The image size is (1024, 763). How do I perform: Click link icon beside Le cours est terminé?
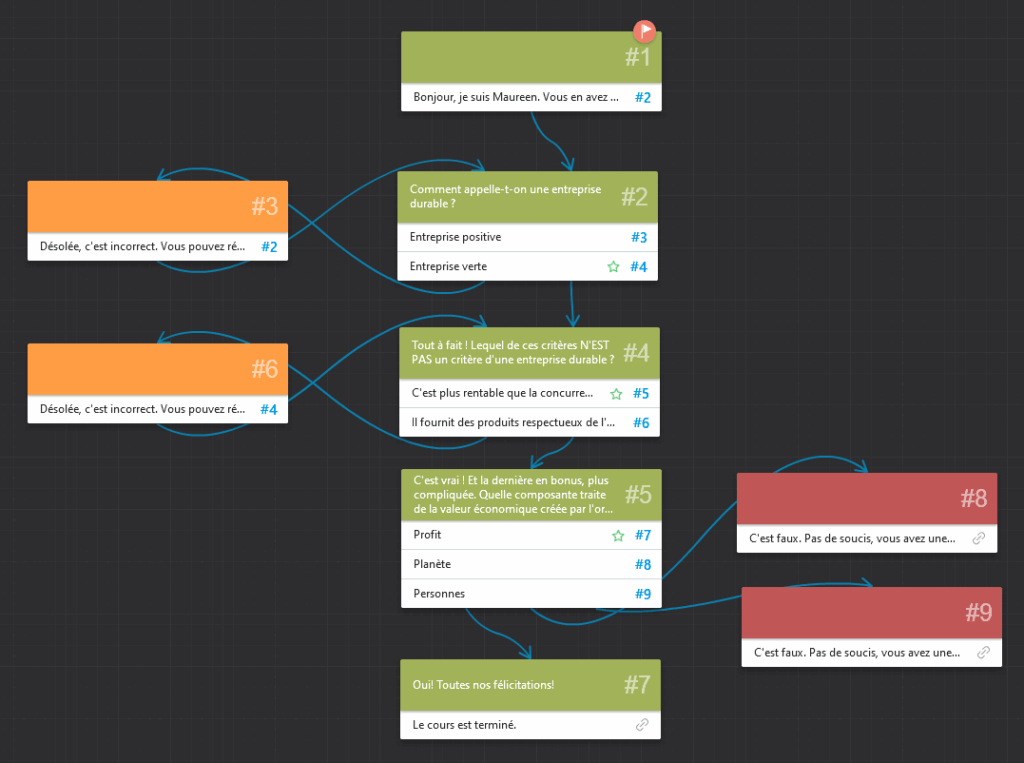642,725
